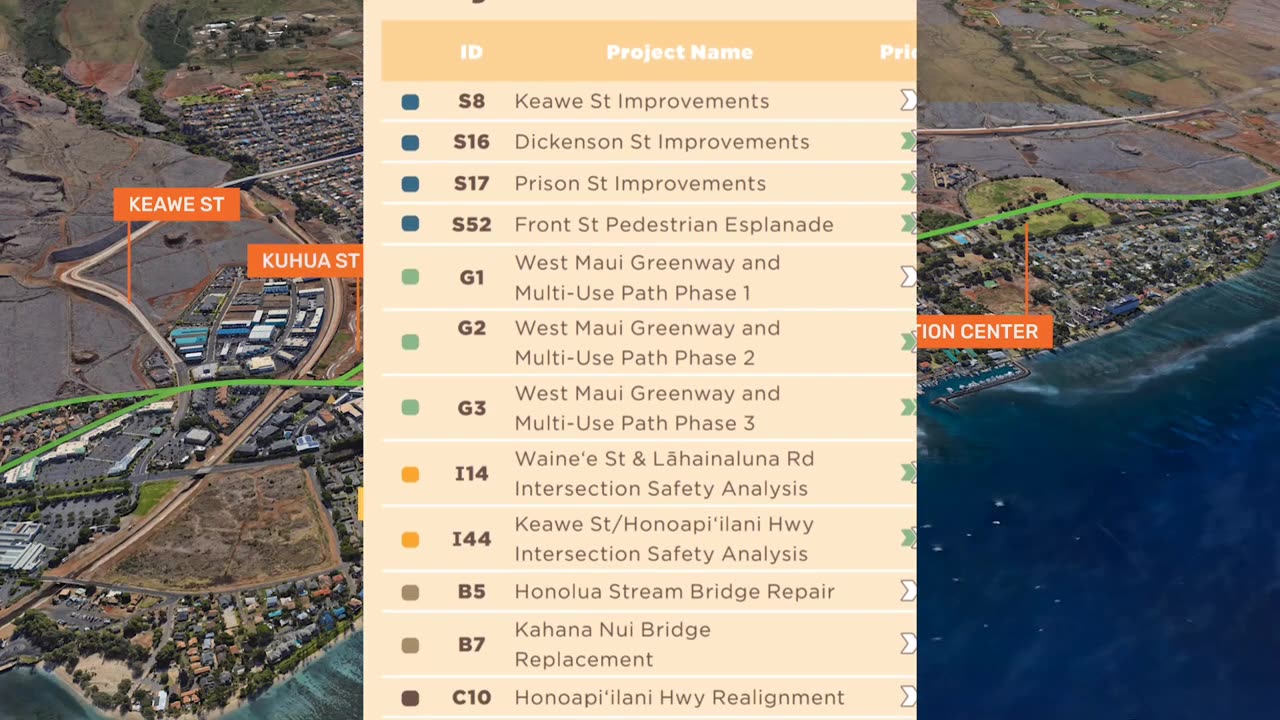
Task: Click the blue dot beside S16
Action: click(x=410, y=143)
